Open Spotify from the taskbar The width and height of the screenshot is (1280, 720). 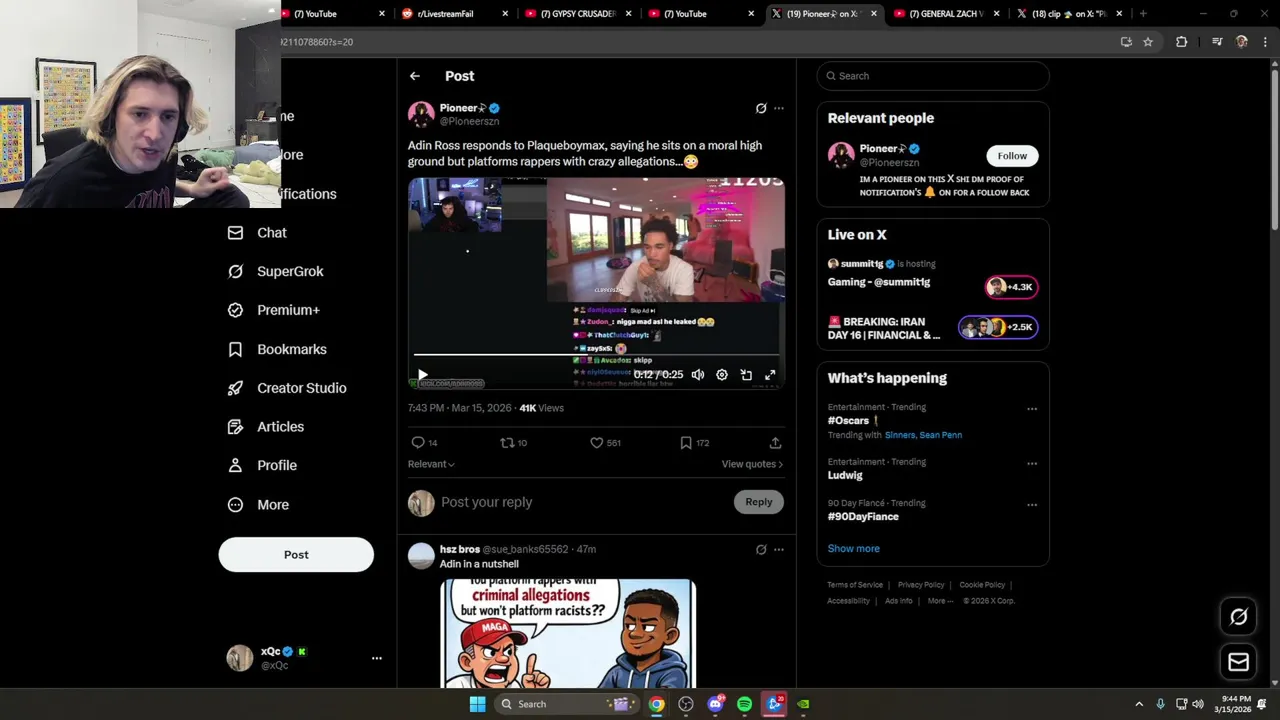[x=744, y=704]
